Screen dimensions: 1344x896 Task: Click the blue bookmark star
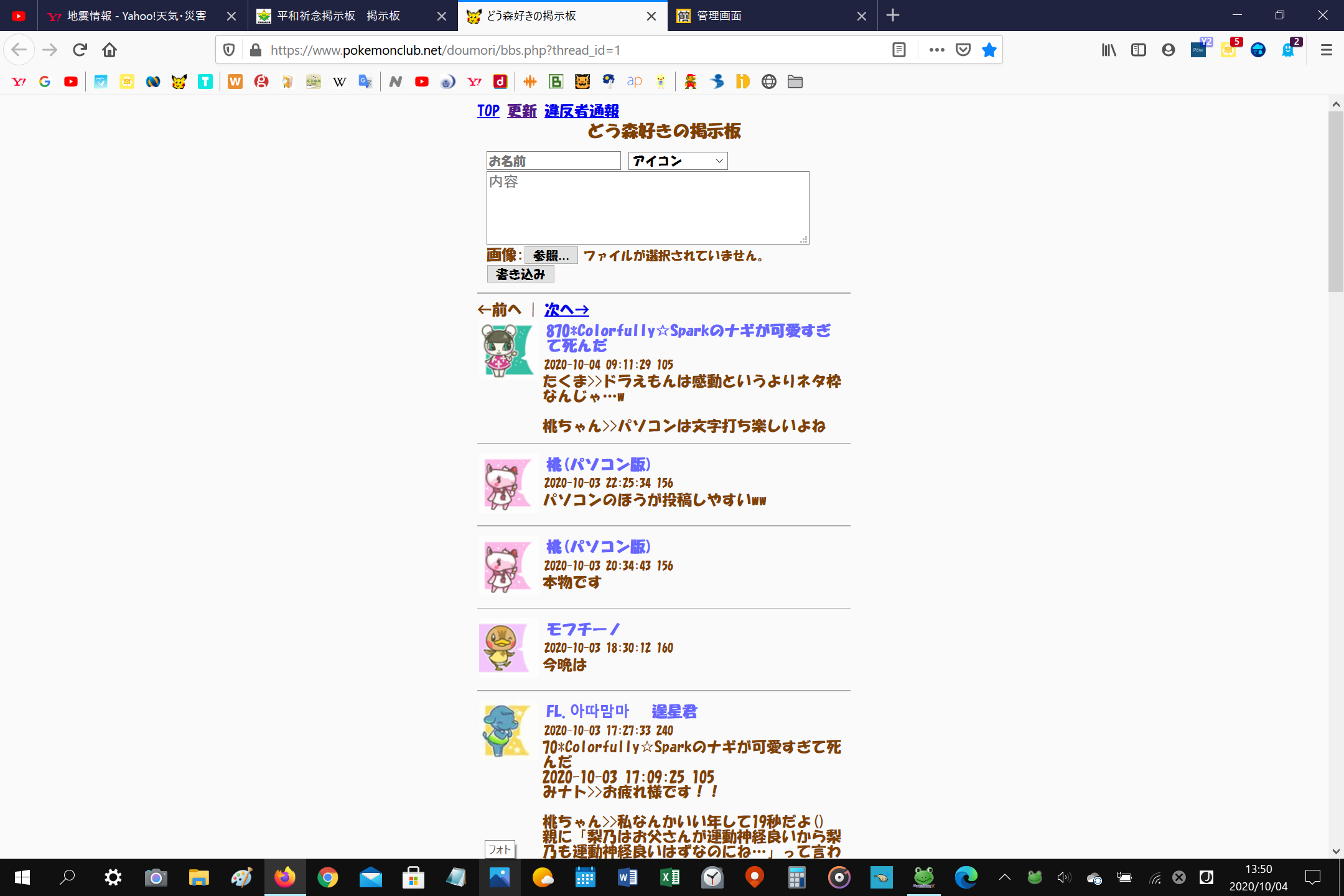[x=989, y=50]
